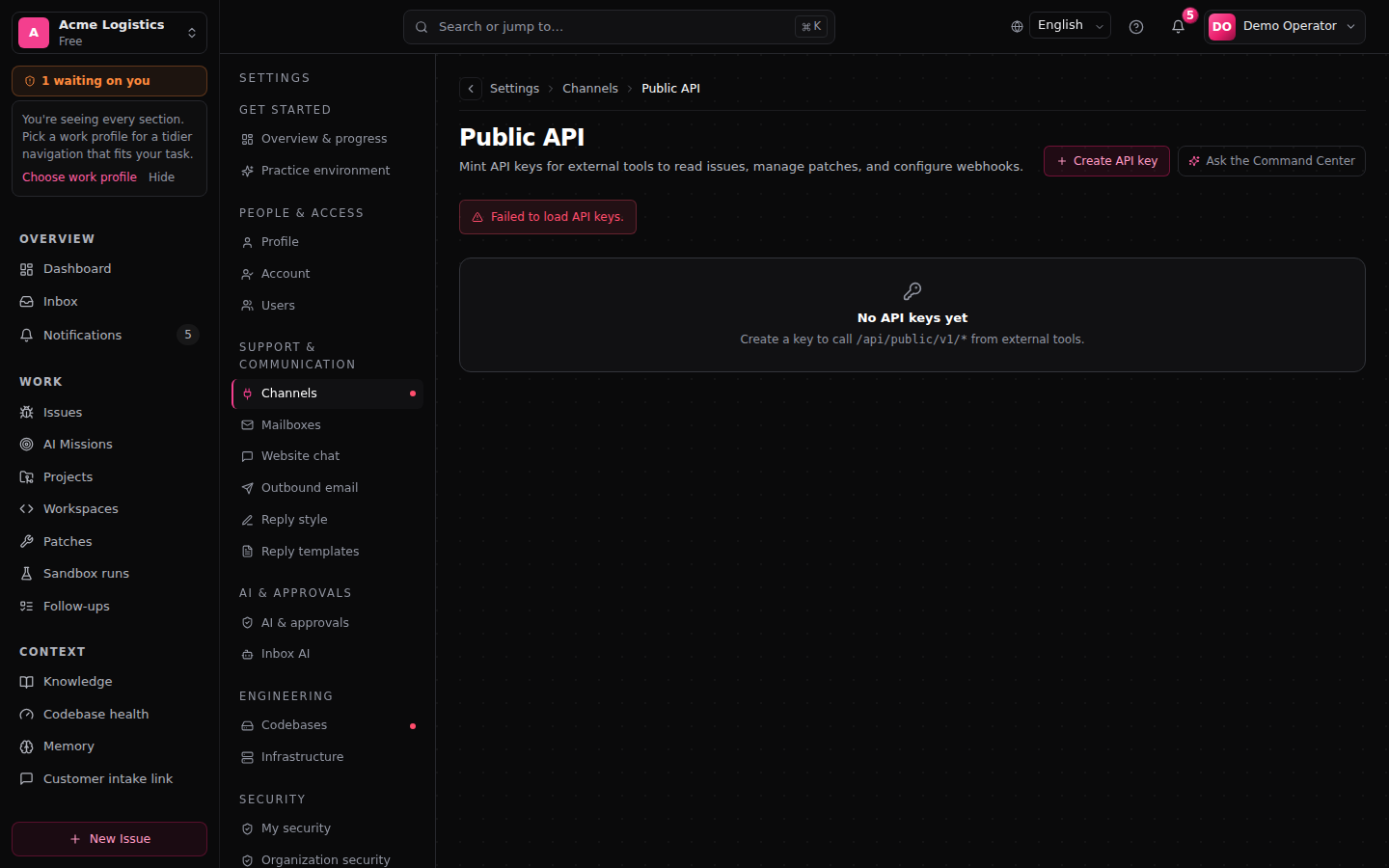Open Infrastructure settings
This screenshot has height=868, width=1389.
click(x=328, y=757)
